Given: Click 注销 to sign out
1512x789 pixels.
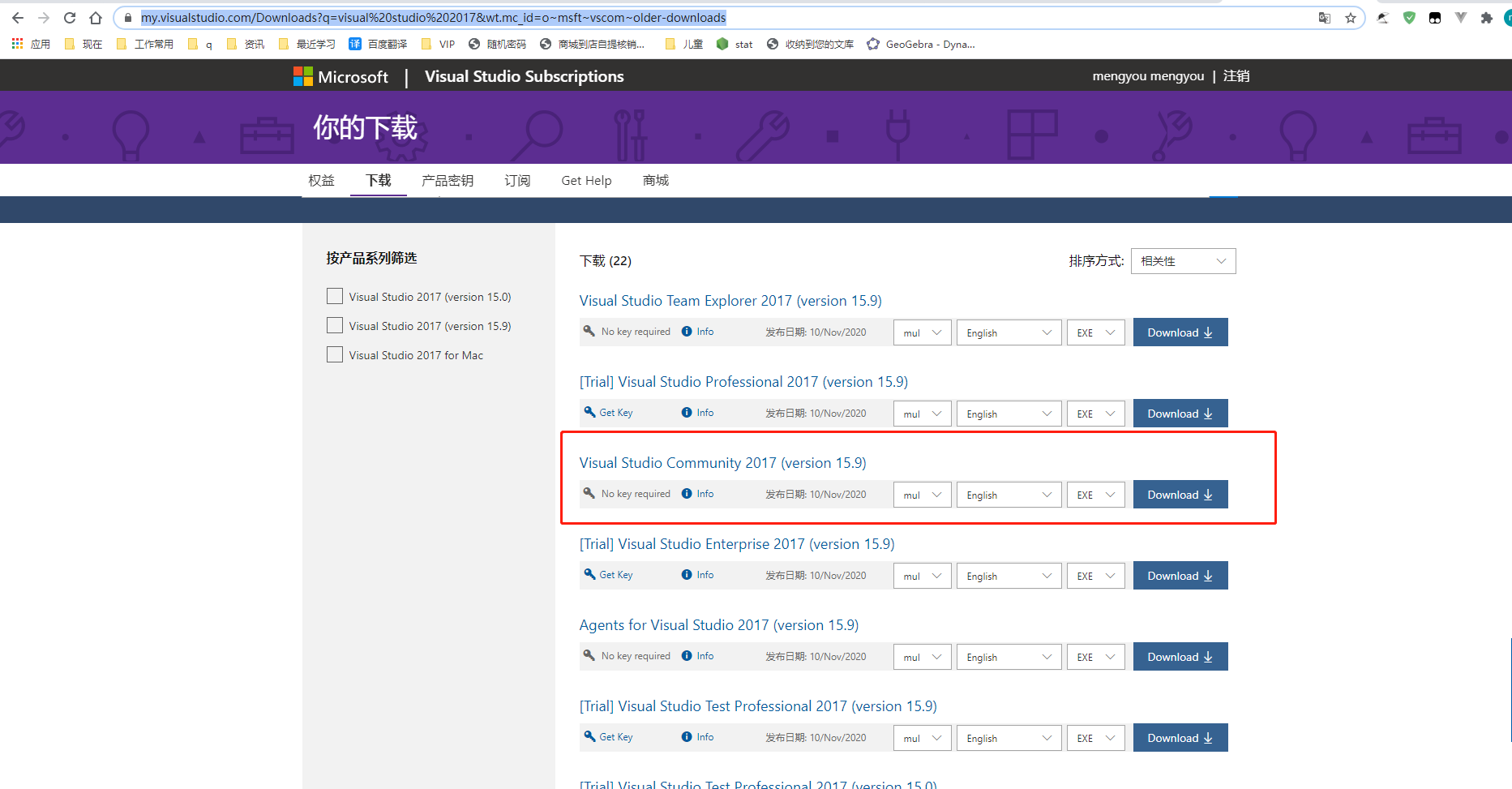Looking at the screenshot, I should [1236, 75].
